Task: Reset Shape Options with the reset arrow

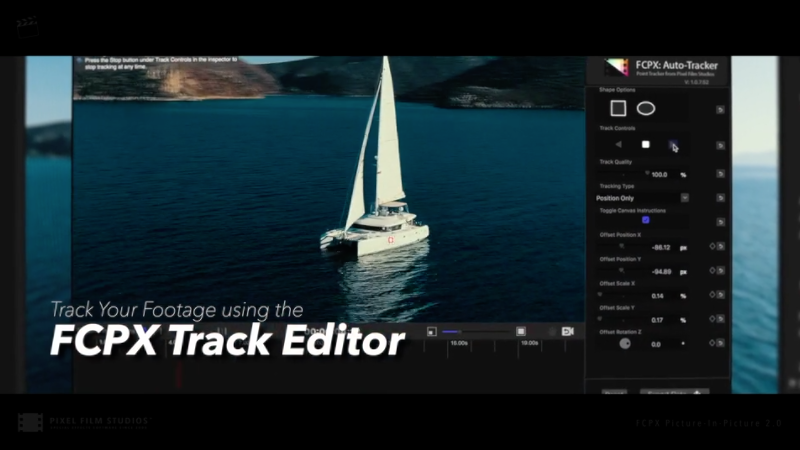Action: (x=720, y=110)
